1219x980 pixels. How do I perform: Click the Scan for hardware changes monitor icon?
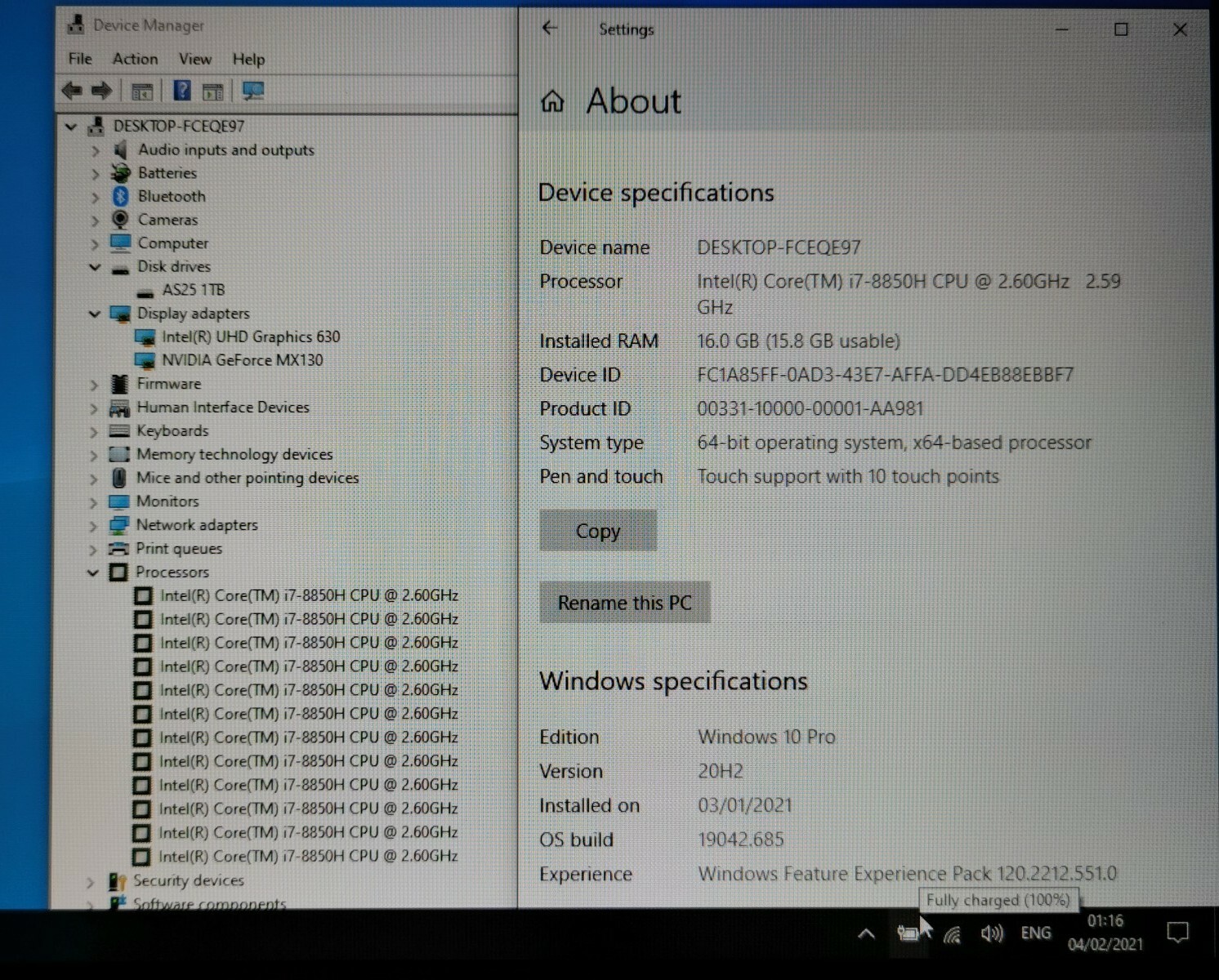tap(253, 91)
